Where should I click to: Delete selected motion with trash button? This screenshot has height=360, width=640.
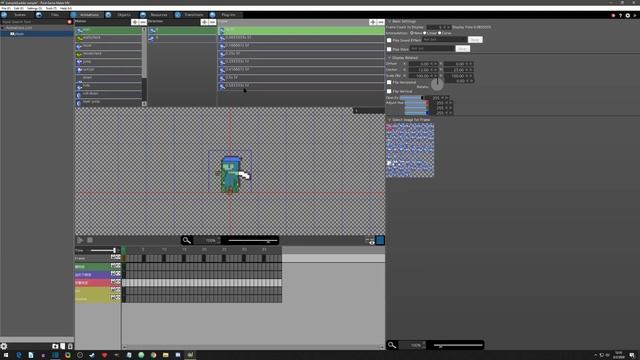(x=143, y=22)
